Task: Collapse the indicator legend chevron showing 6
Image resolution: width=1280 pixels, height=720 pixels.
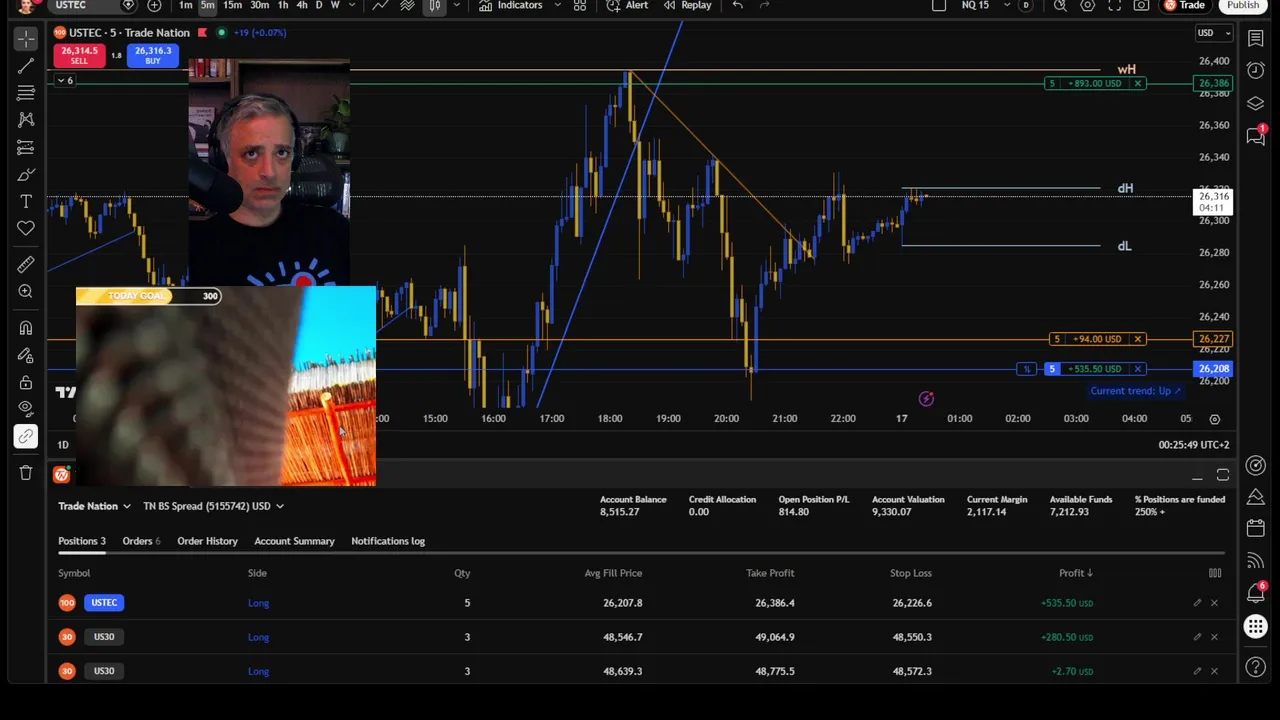Action: (65, 80)
